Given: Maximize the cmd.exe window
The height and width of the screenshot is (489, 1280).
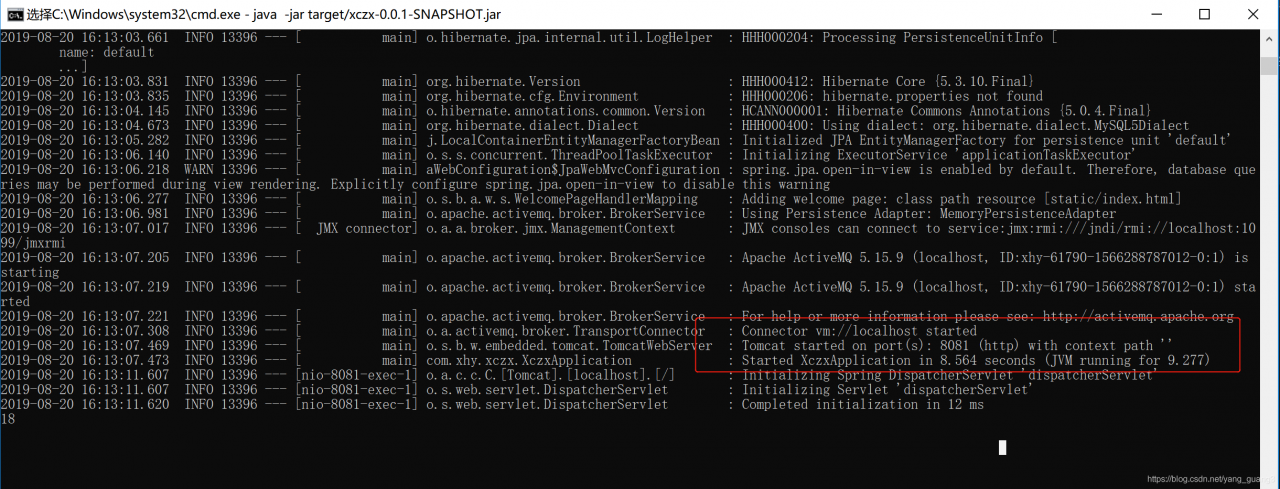Looking at the screenshot, I should point(1203,14).
